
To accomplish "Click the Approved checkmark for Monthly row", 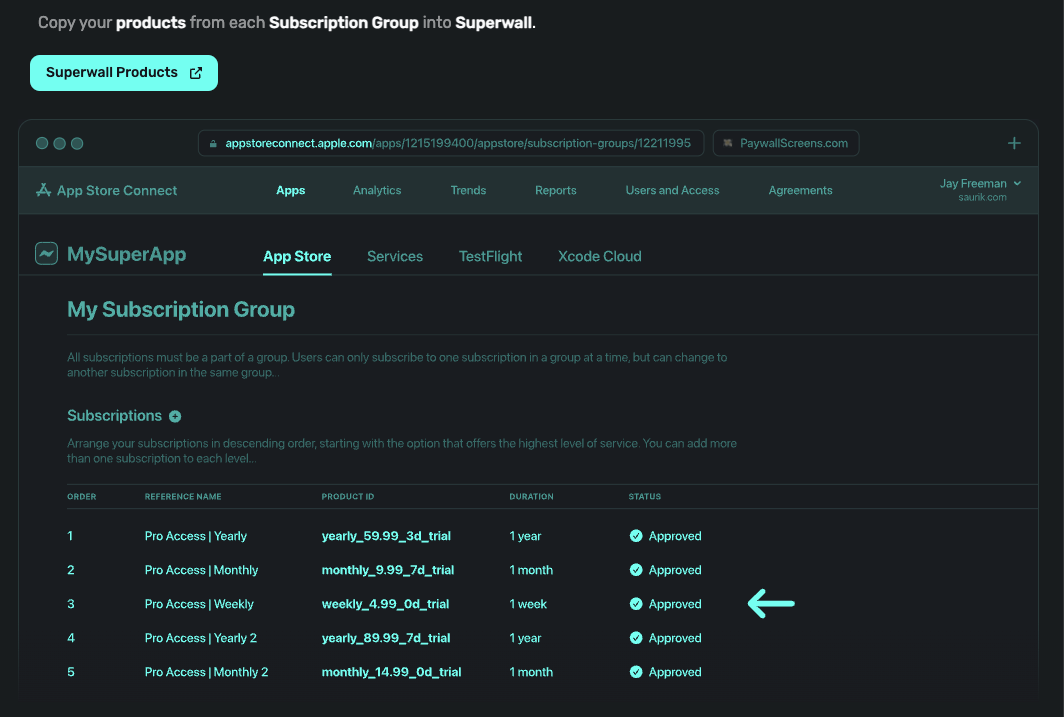I will tap(636, 570).
